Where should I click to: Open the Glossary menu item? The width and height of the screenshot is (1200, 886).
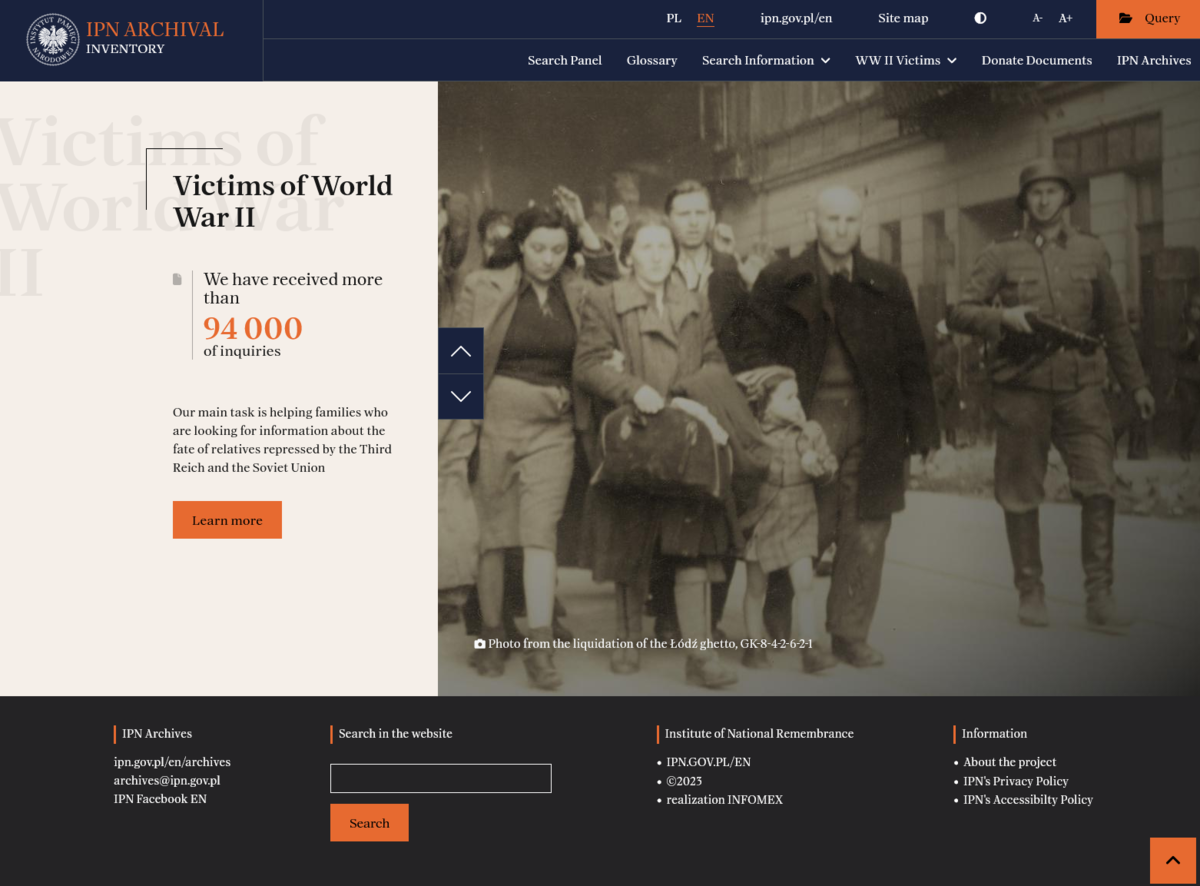click(652, 60)
